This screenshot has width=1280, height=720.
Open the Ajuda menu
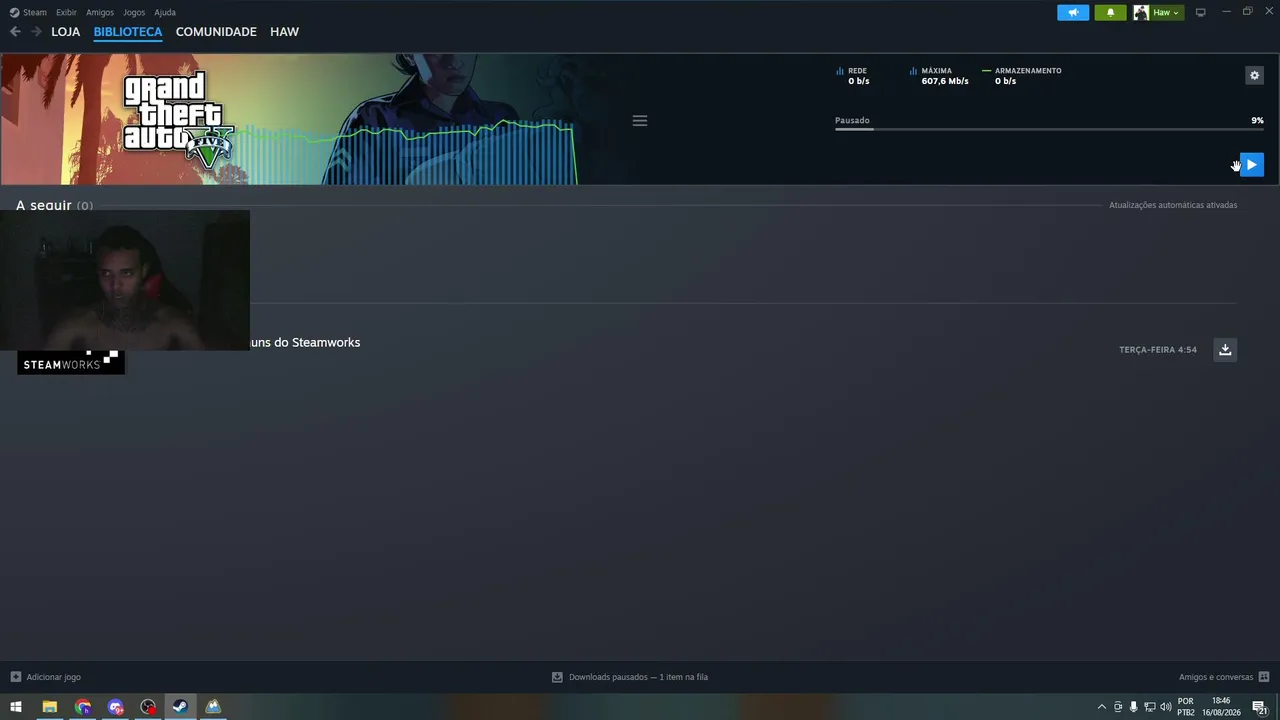pos(165,12)
